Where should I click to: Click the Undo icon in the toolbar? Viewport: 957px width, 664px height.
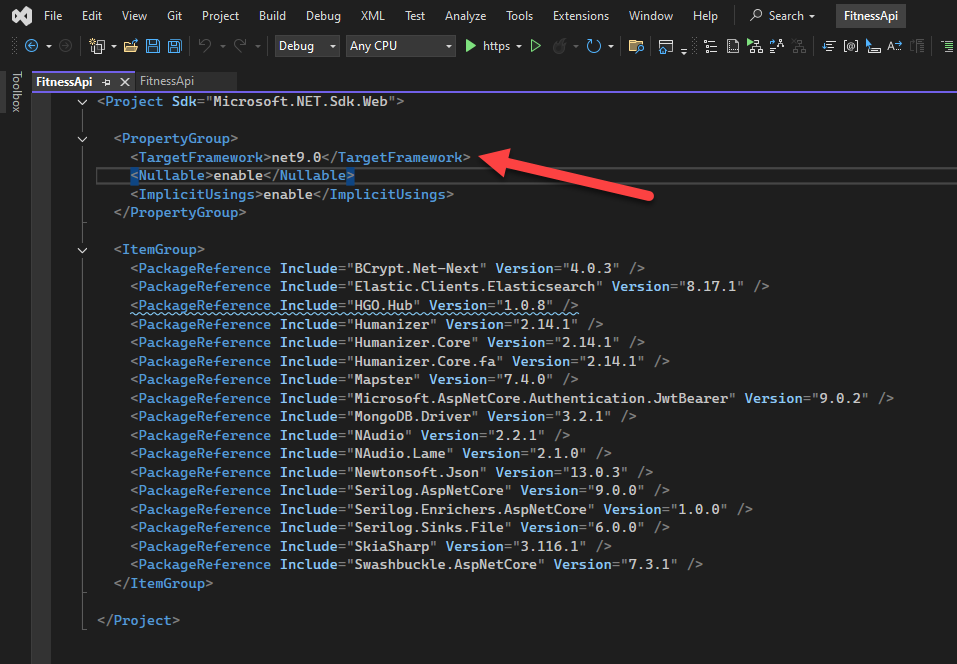coord(206,45)
